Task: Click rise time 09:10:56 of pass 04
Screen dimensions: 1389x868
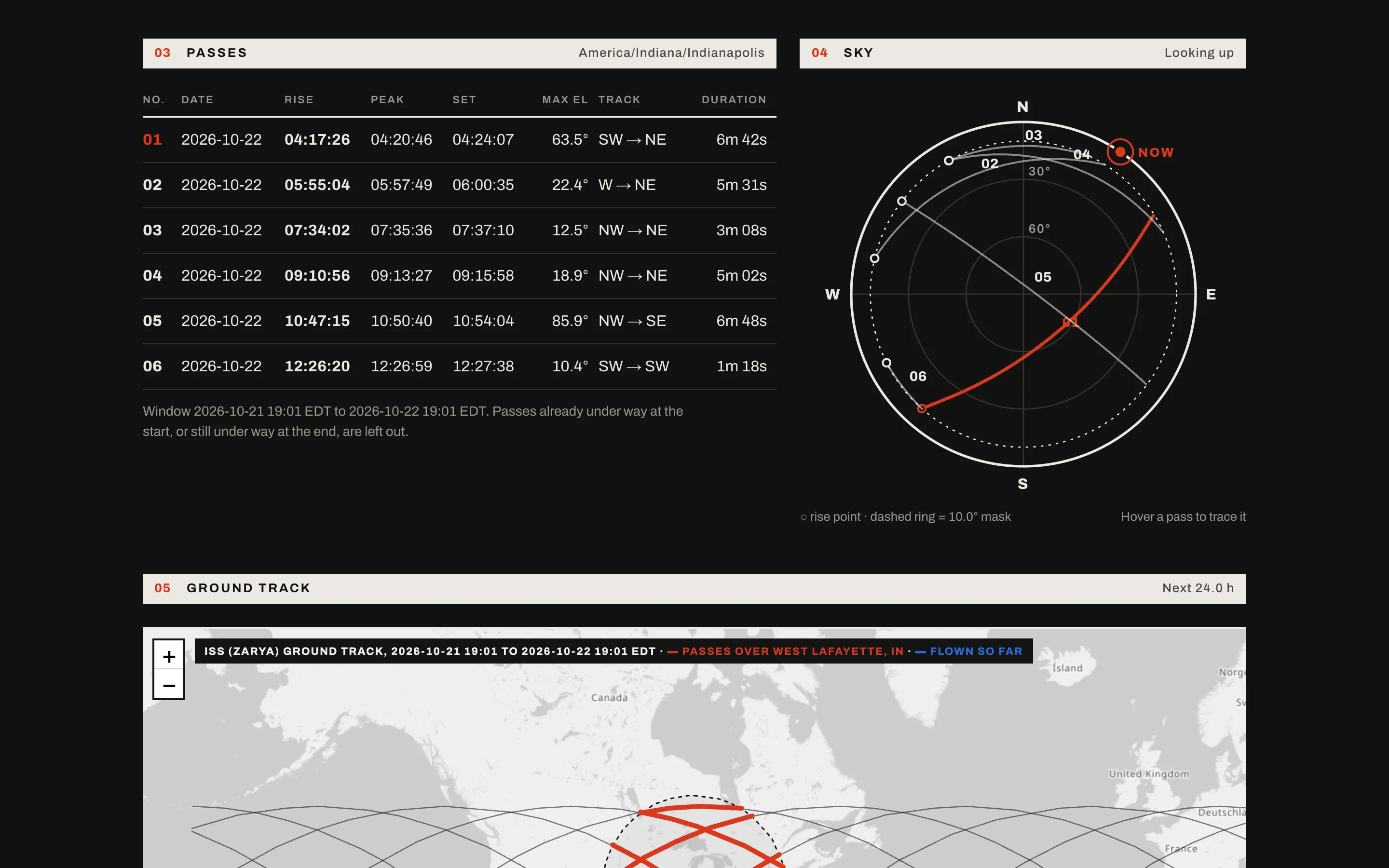Action: tap(317, 275)
